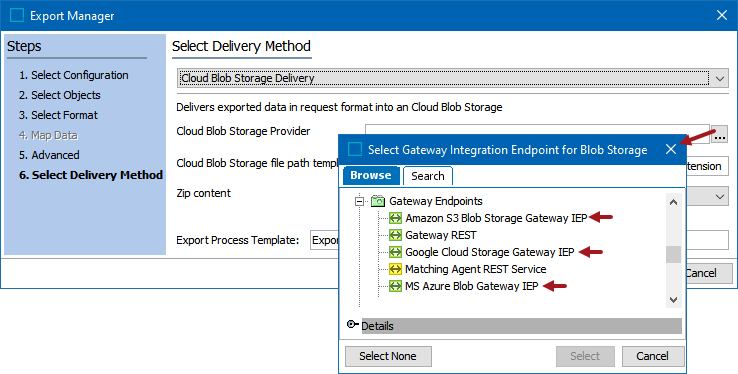Click the endpoint dialog title bar icon

(355, 150)
